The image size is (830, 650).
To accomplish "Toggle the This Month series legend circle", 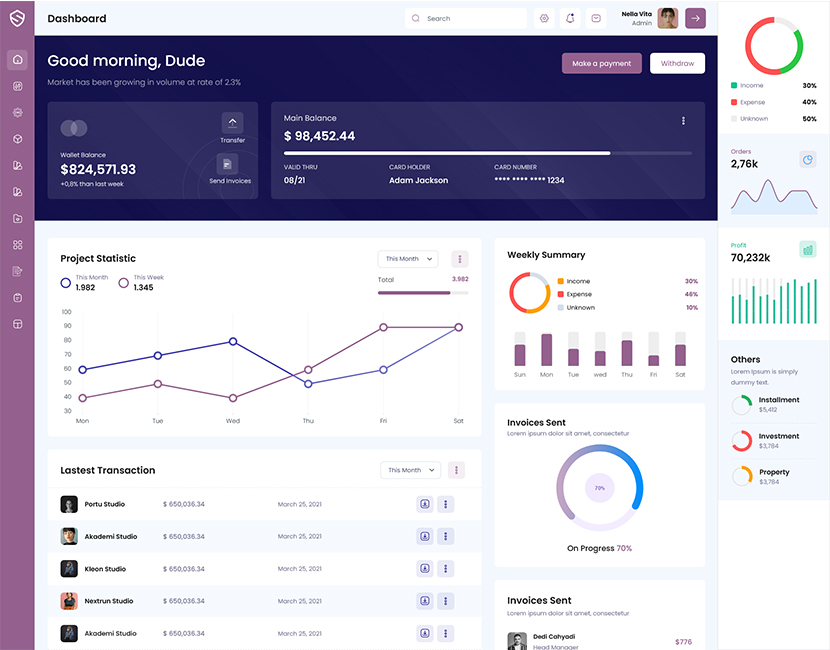I will [x=66, y=283].
